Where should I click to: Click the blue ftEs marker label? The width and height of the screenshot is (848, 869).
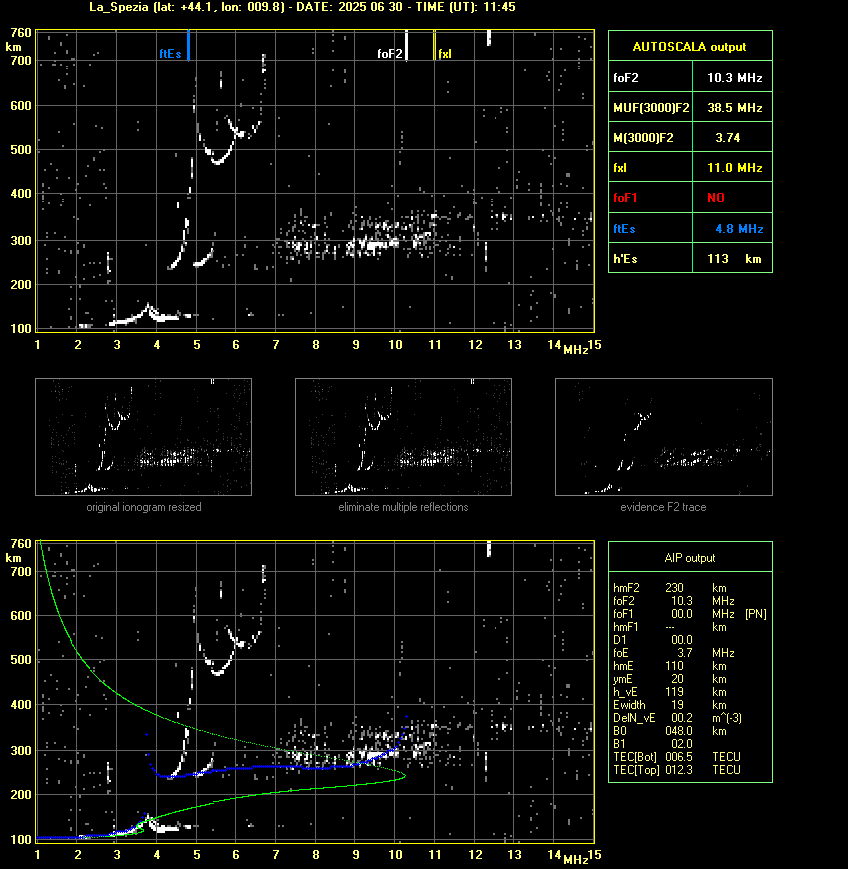point(170,54)
